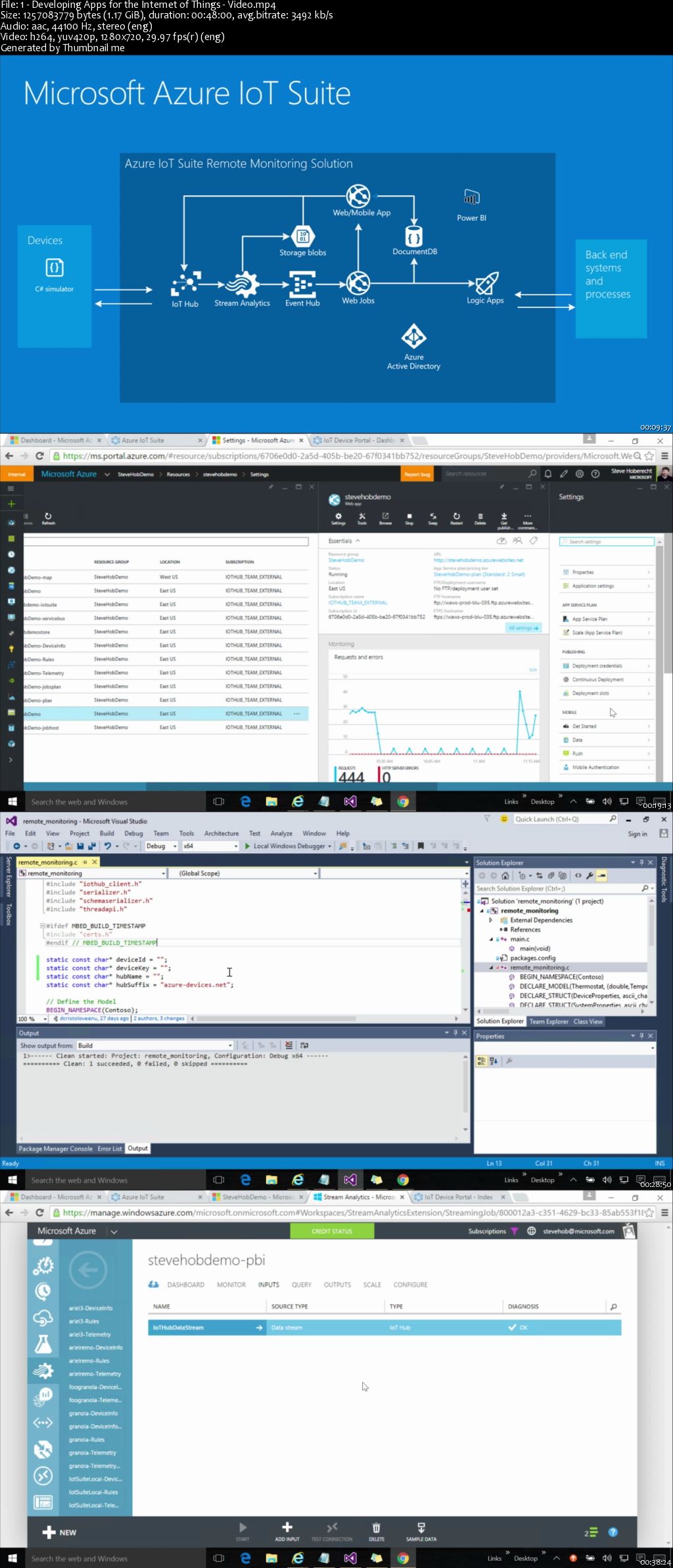Click Refresh in the resources list blade

48,518
